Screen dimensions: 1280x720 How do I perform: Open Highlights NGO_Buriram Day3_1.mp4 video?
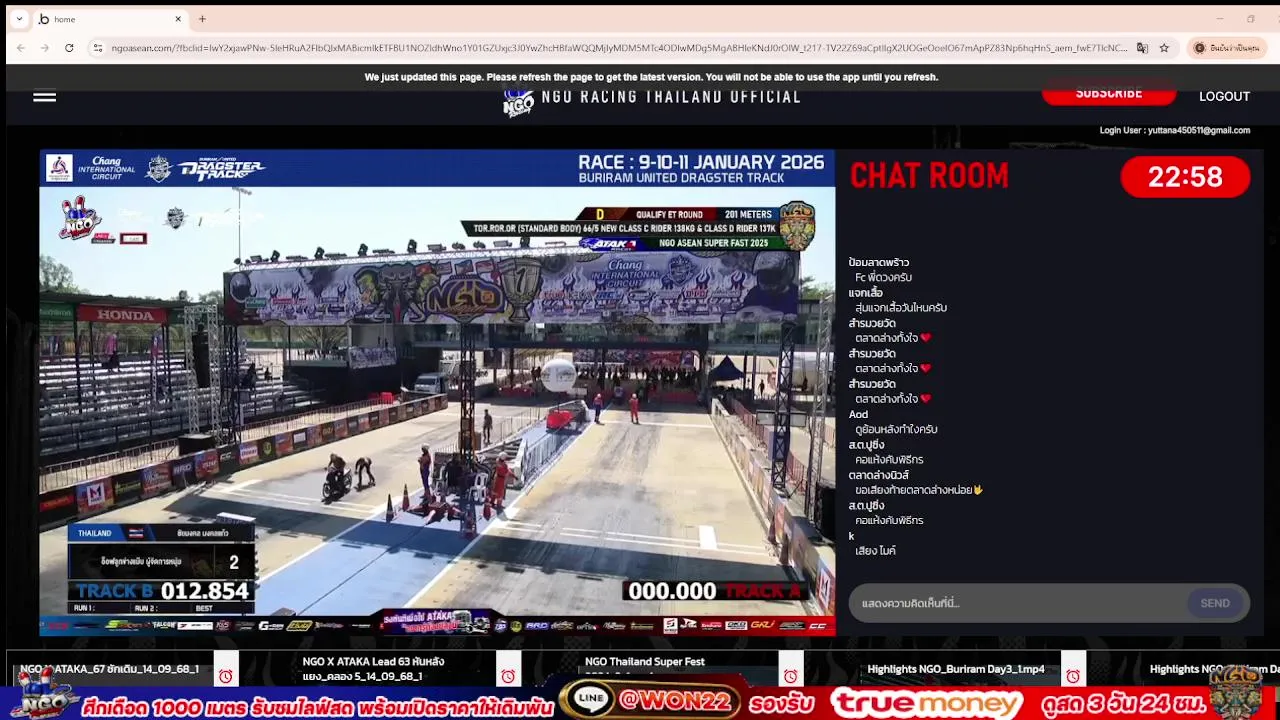tap(956, 669)
